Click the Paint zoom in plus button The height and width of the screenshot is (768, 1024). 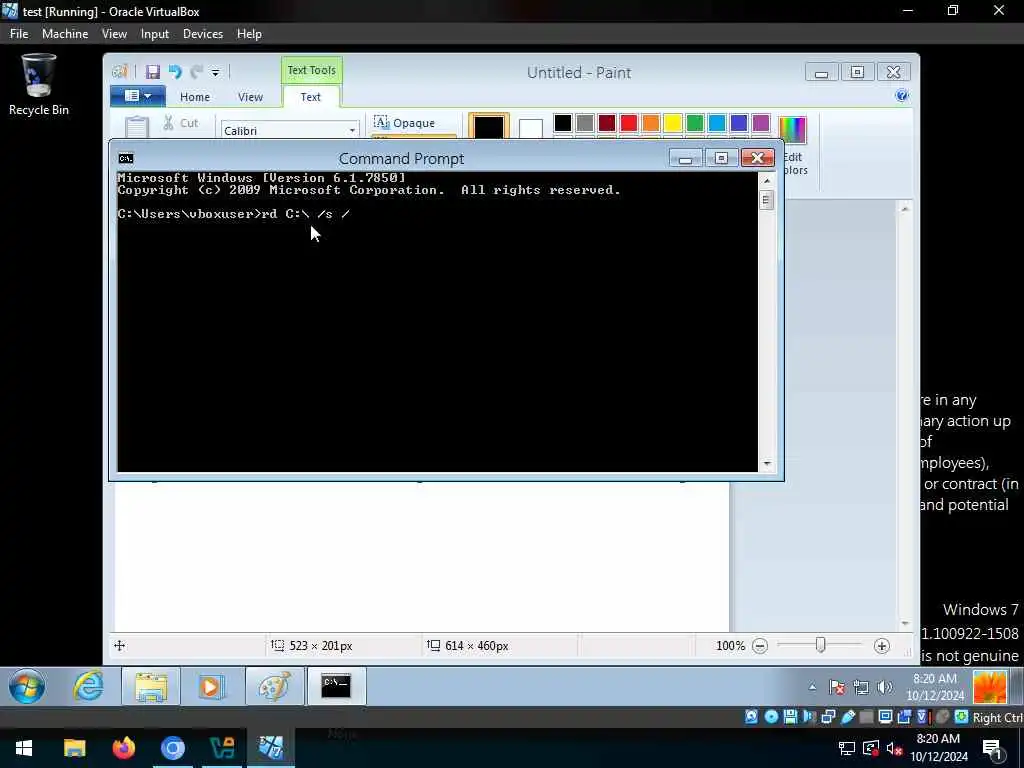[x=882, y=646]
